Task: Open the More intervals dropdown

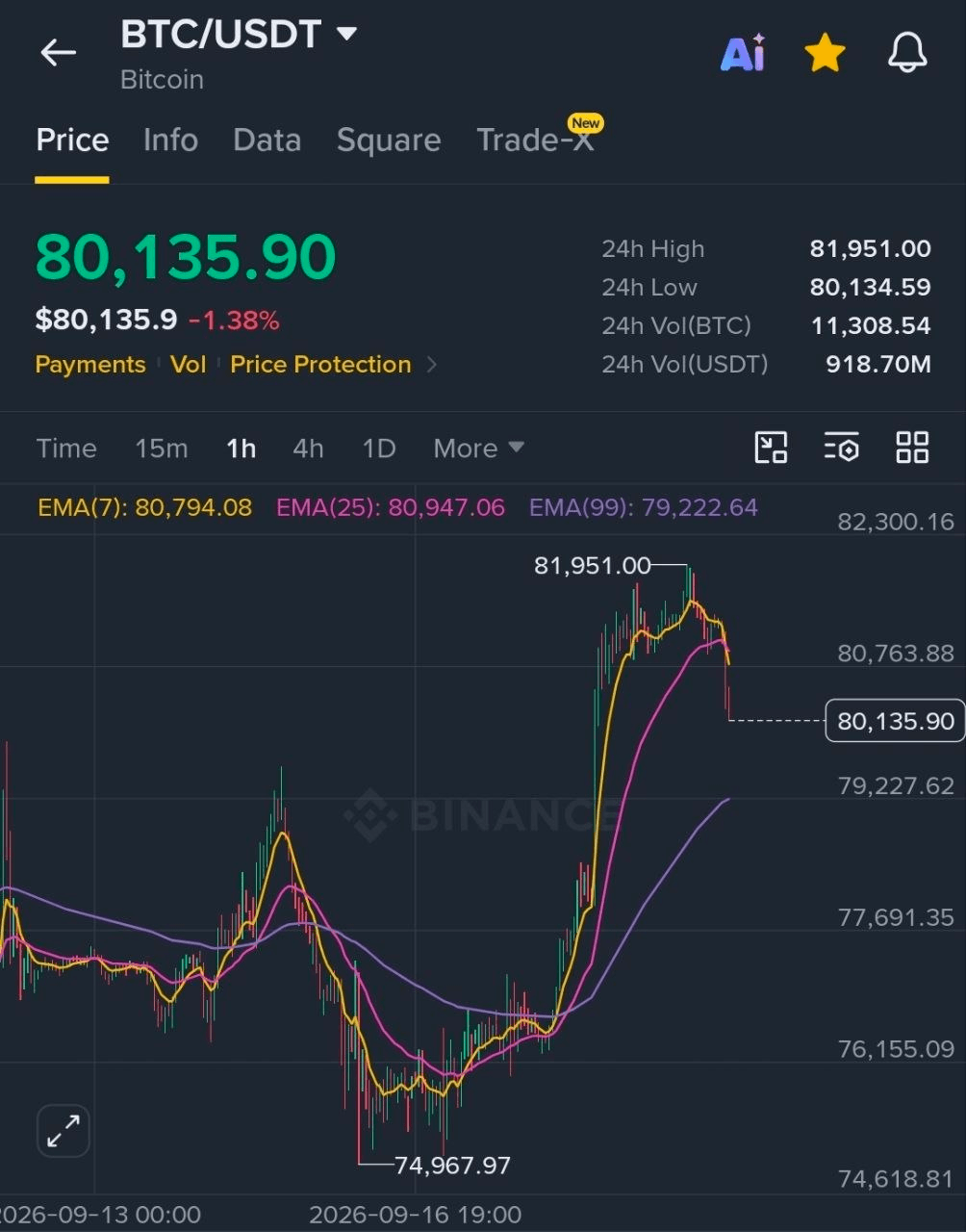Action: (x=478, y=449)
